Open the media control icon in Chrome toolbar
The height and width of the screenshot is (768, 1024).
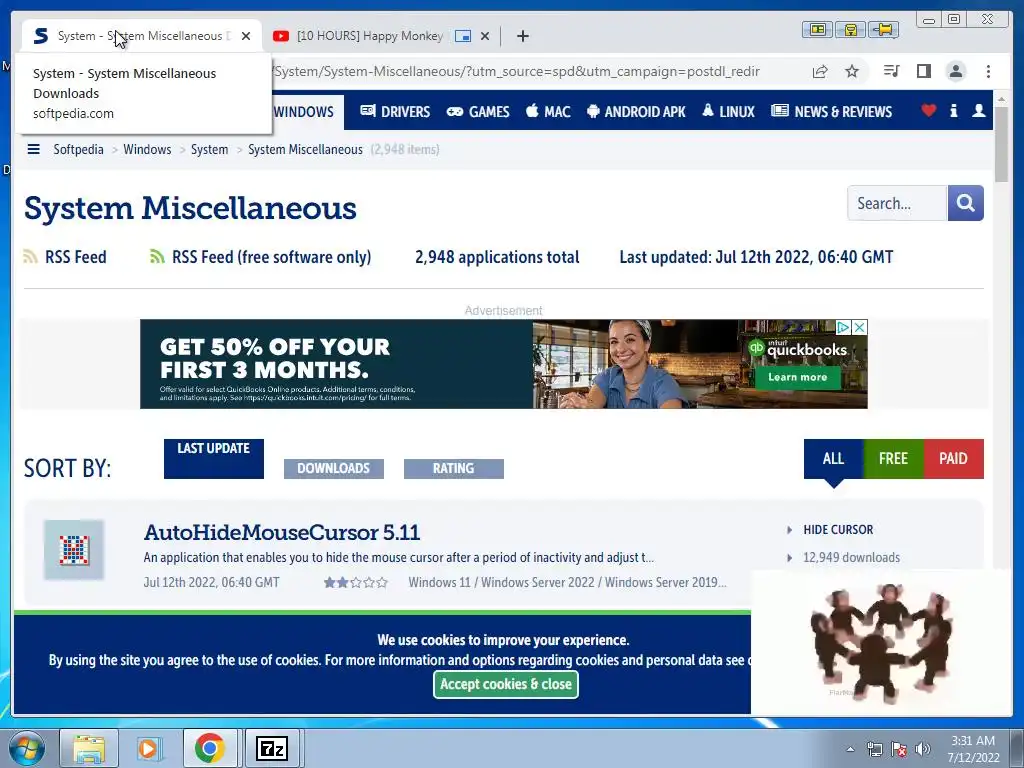(x=891, y=71)
